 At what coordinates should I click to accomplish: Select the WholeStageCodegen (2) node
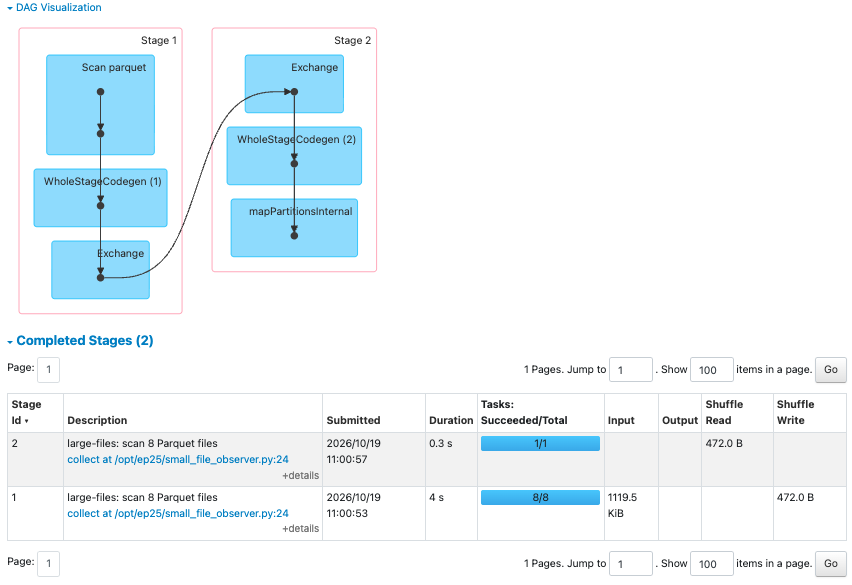(294, 156)
